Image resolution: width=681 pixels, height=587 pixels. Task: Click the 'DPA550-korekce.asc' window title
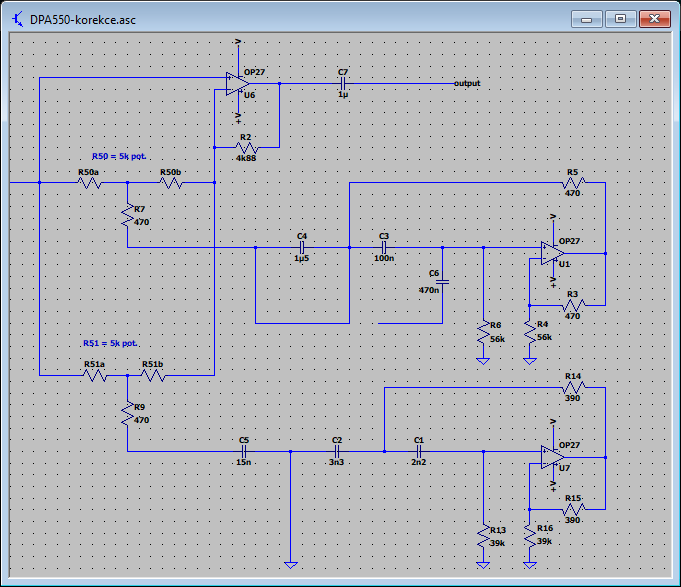pyautogui.click(x=83, y=20)
